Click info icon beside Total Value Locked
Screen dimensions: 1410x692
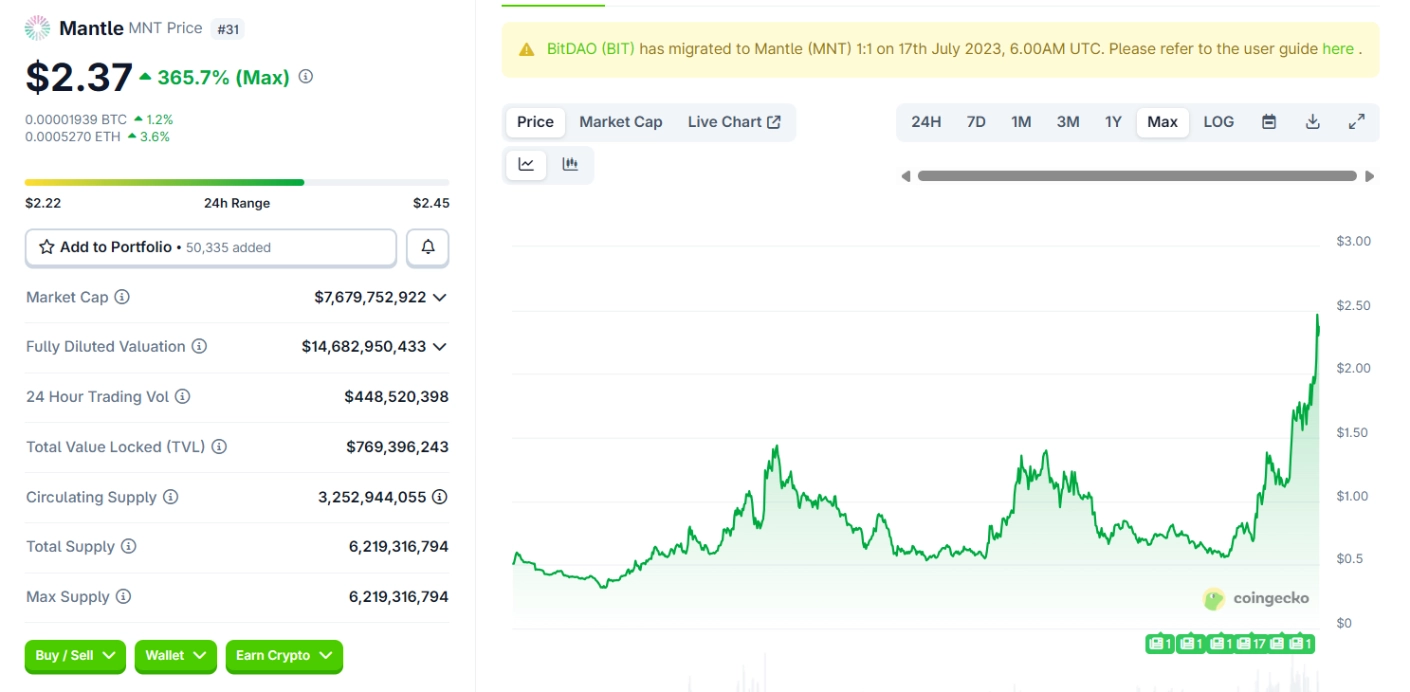tap(219, 447)
